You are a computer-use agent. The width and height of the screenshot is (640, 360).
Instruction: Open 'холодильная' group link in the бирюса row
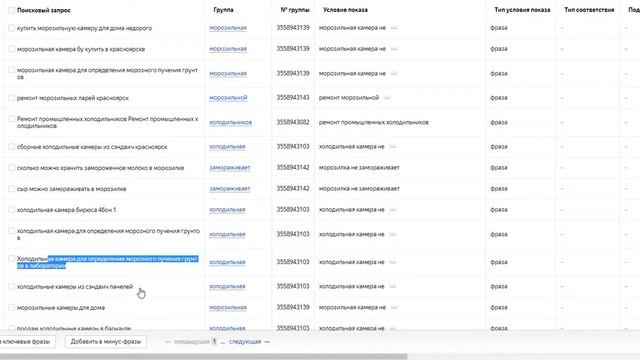click(x=227, y=210)
